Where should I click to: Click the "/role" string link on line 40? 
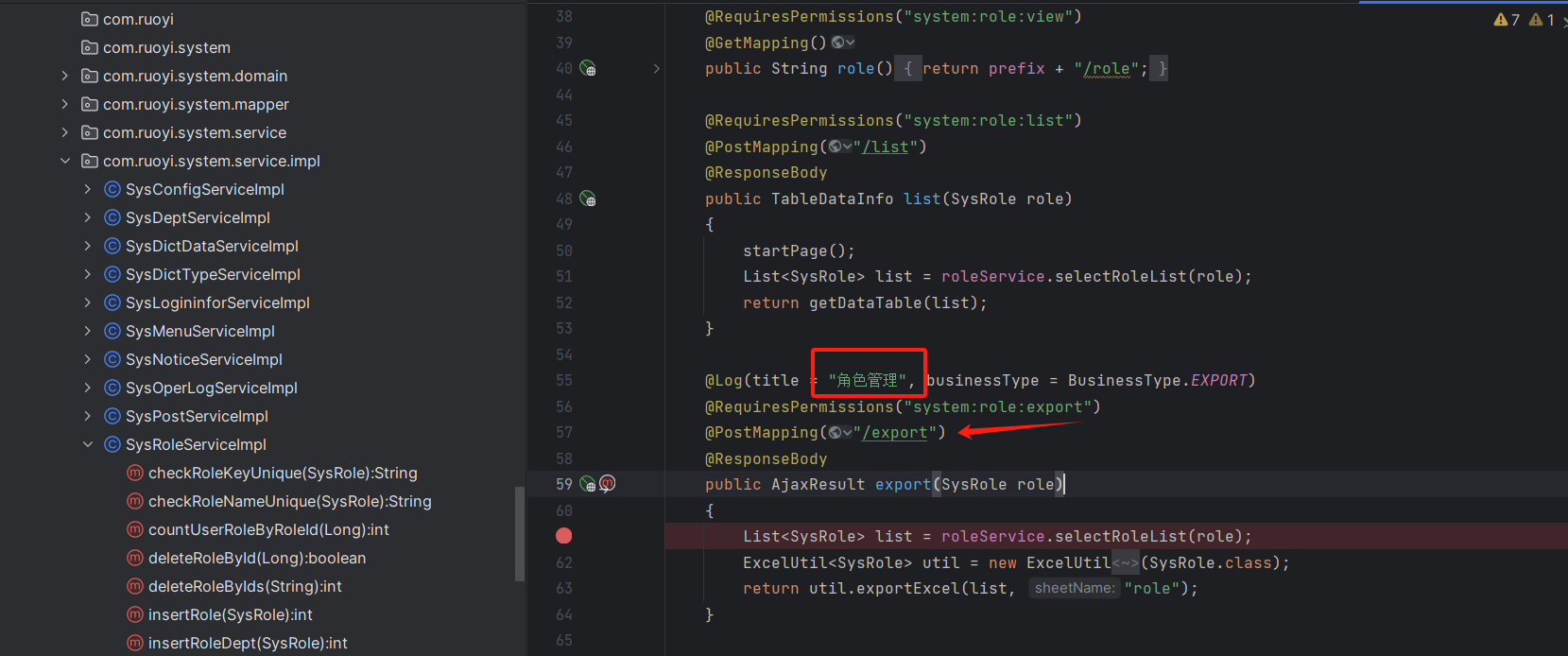point(1106,69)
